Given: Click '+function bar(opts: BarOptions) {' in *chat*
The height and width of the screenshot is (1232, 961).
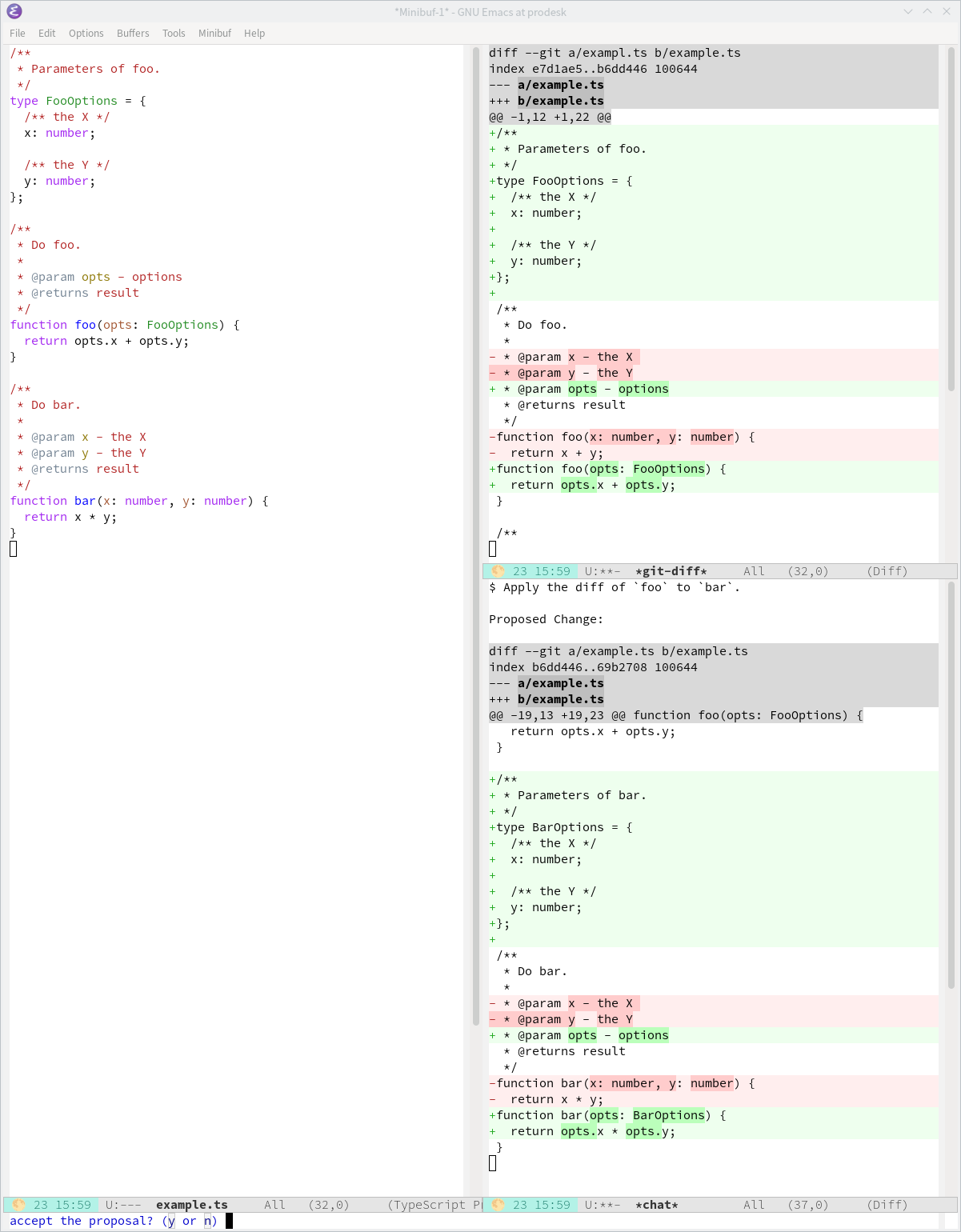Looking at the screenshot, I should pos(607,1115).
